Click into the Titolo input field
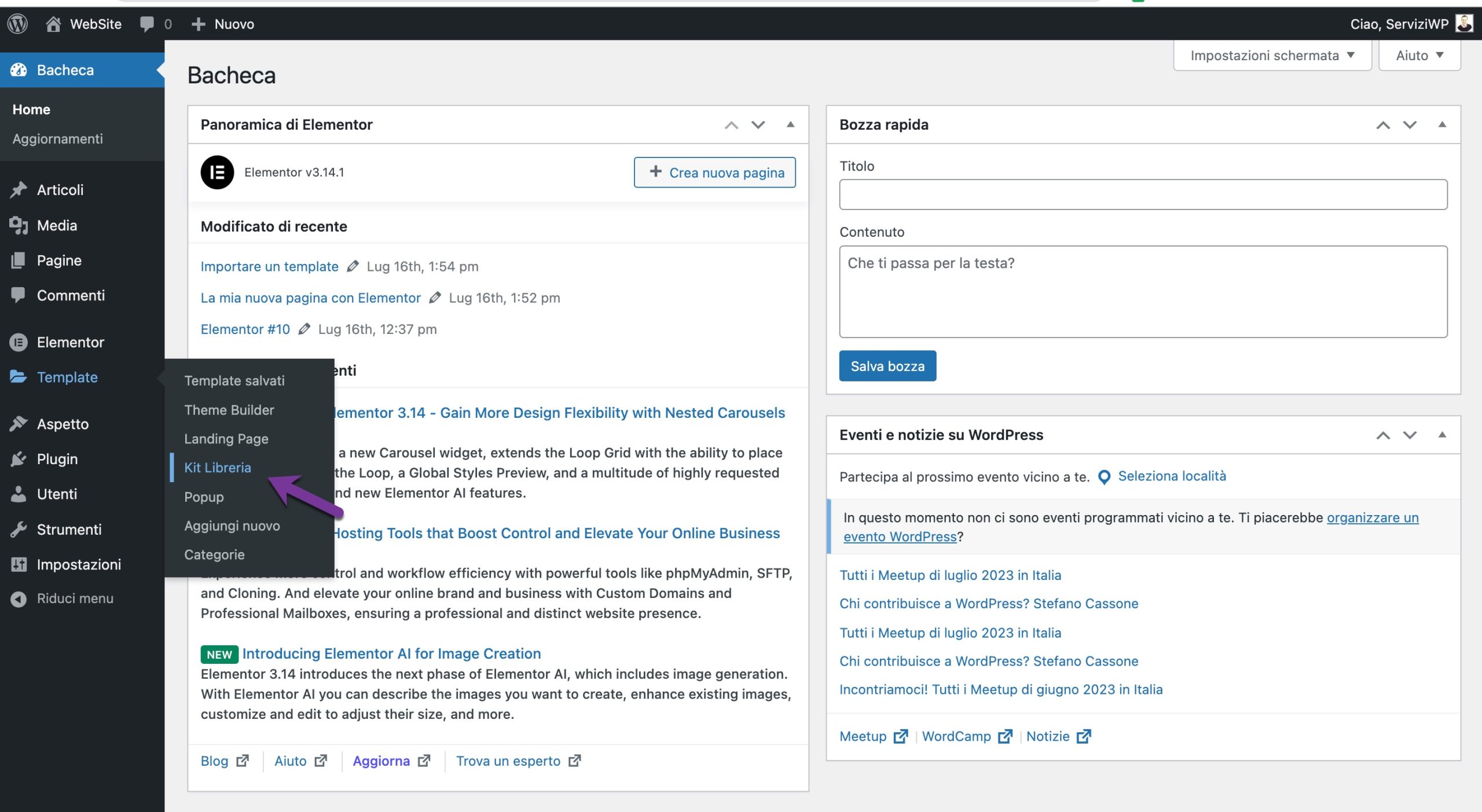 pos(1143,194)
